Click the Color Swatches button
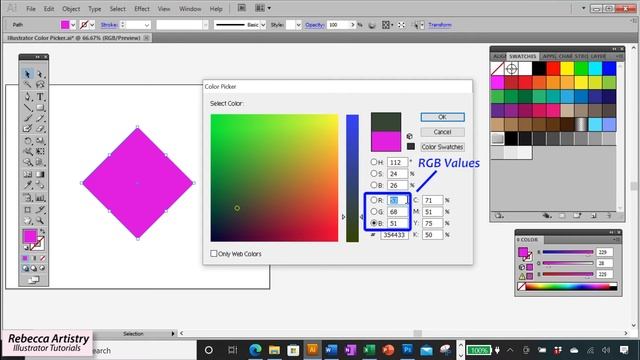 (x=442, y=147)
